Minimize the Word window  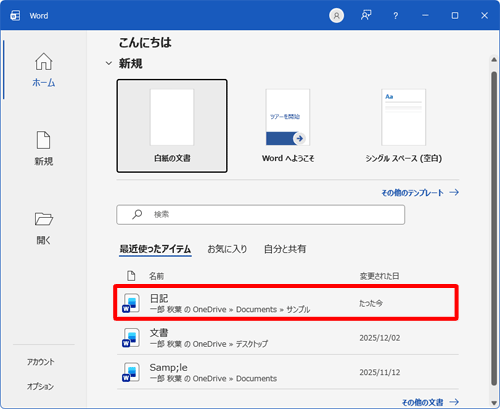point(425,16)
